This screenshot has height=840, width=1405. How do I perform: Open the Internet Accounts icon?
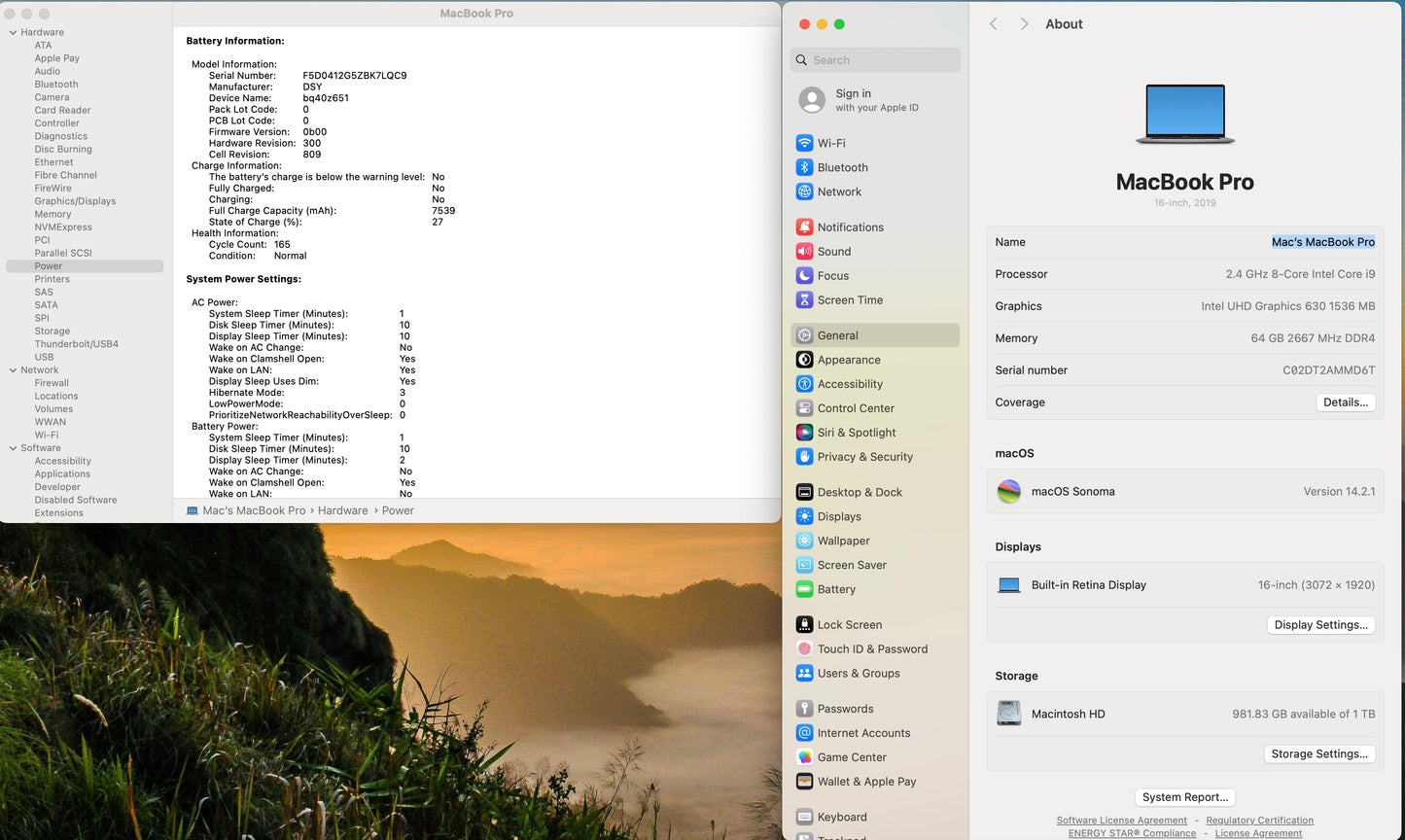[x=804, y=733]
